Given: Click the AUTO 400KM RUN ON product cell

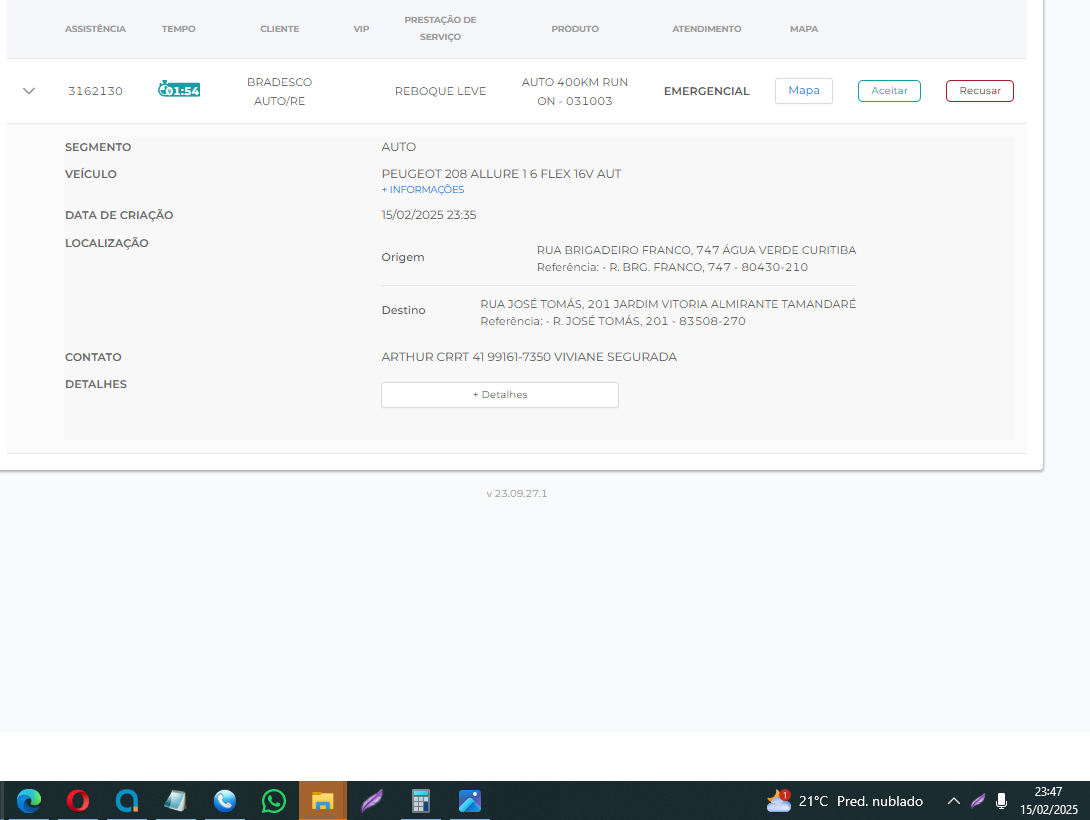Looking at the screenshot, I should (x=575, y=91).
